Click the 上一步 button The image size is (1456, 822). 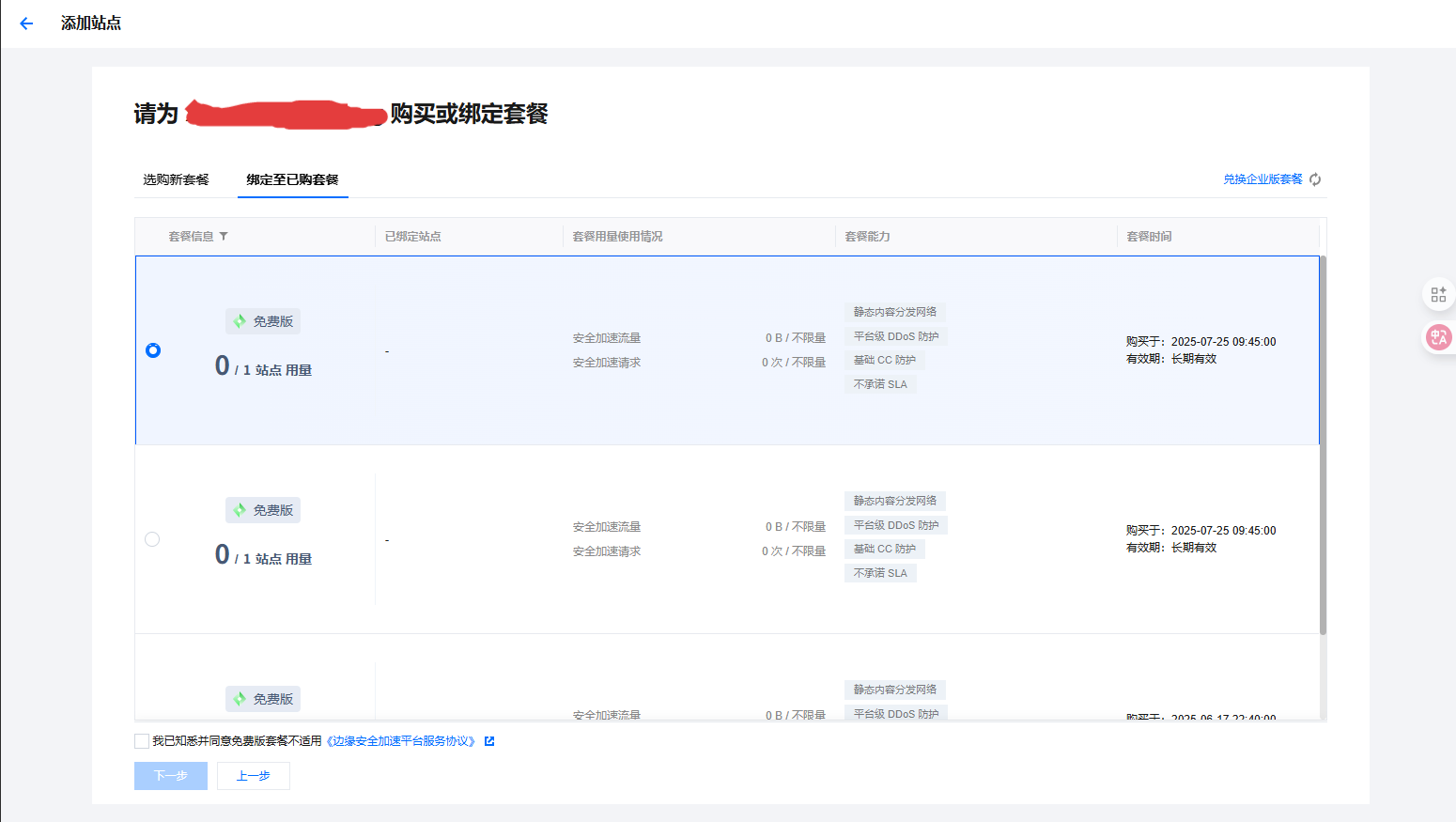(254, 776)
